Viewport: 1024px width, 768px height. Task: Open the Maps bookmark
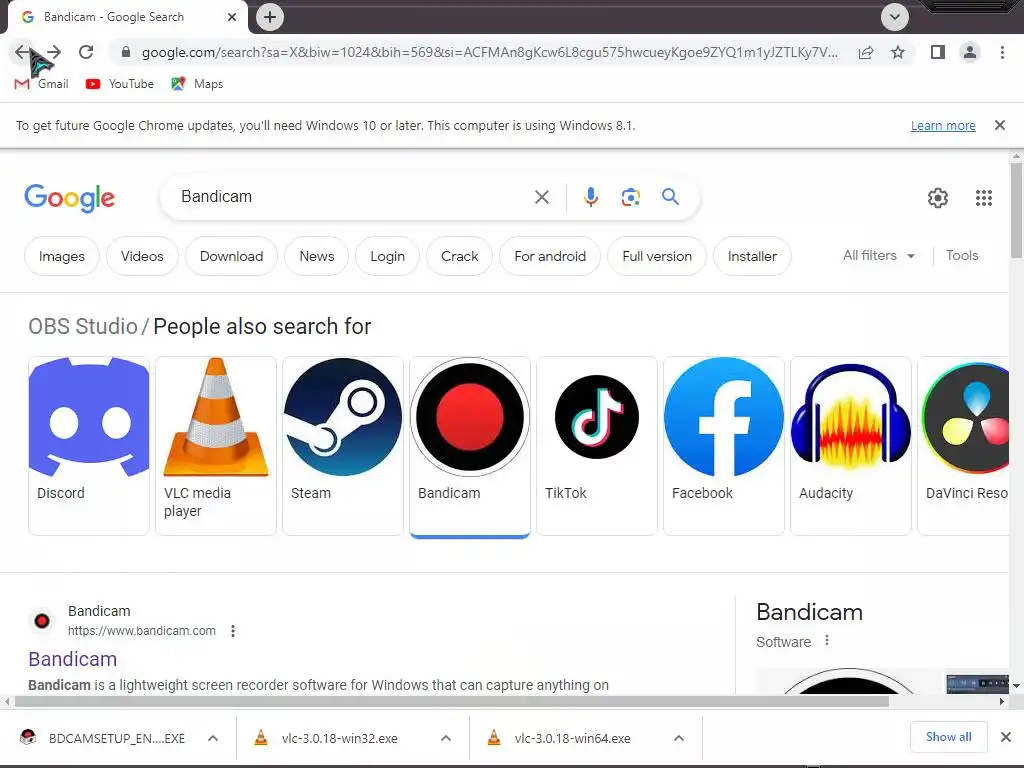click(197, 84)
